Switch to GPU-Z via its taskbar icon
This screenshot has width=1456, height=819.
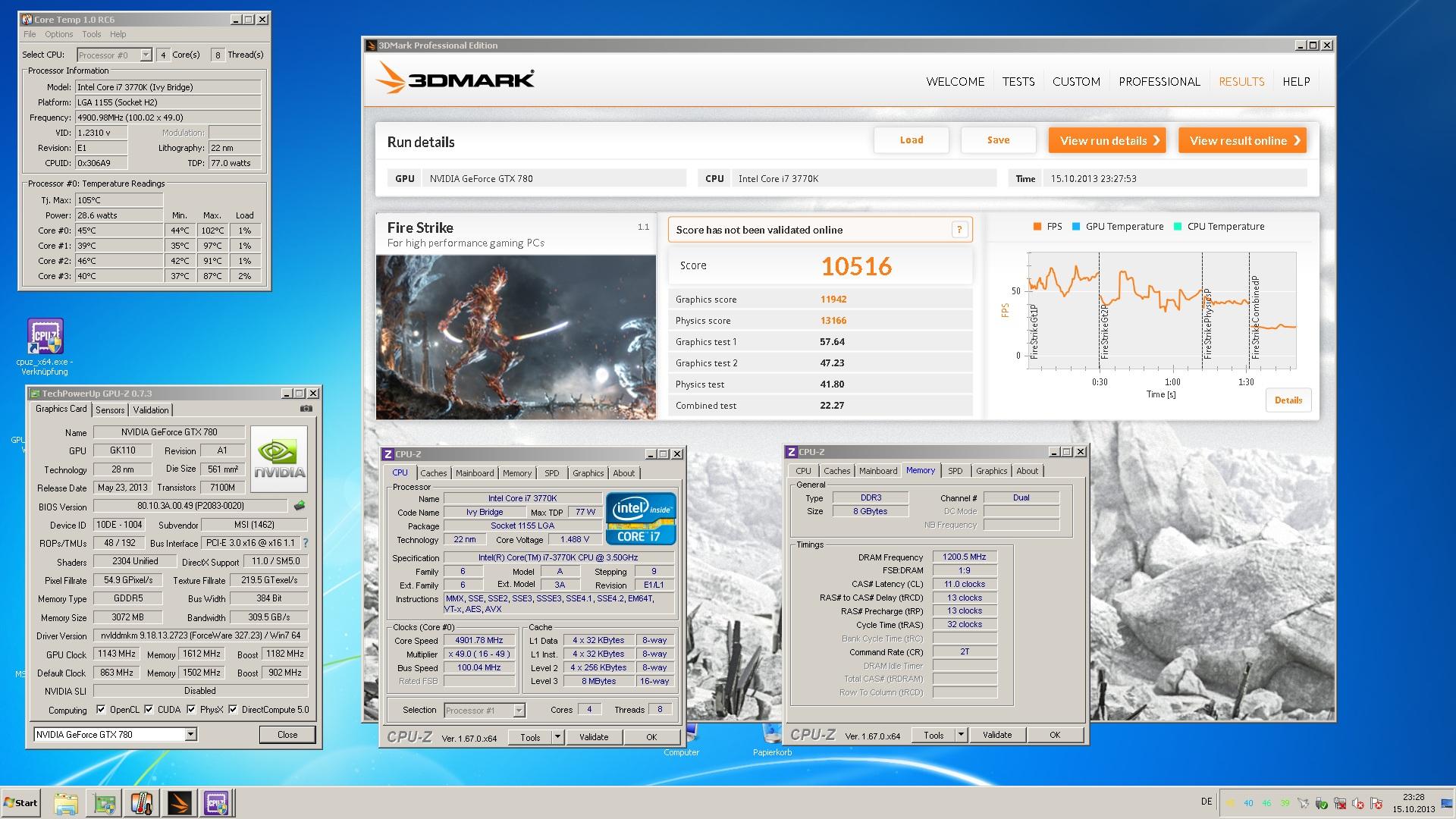click(x=104, y=803)
